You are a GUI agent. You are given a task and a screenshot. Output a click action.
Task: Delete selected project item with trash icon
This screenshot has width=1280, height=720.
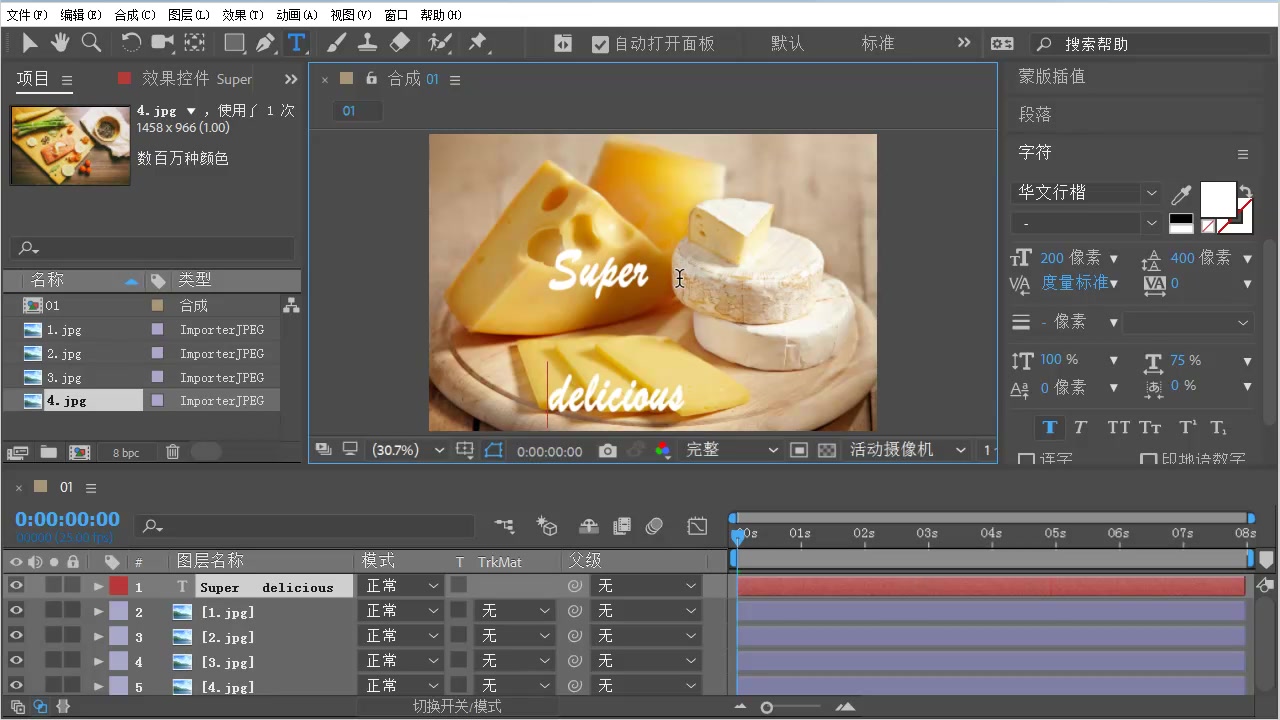click(x=172, y=453)
